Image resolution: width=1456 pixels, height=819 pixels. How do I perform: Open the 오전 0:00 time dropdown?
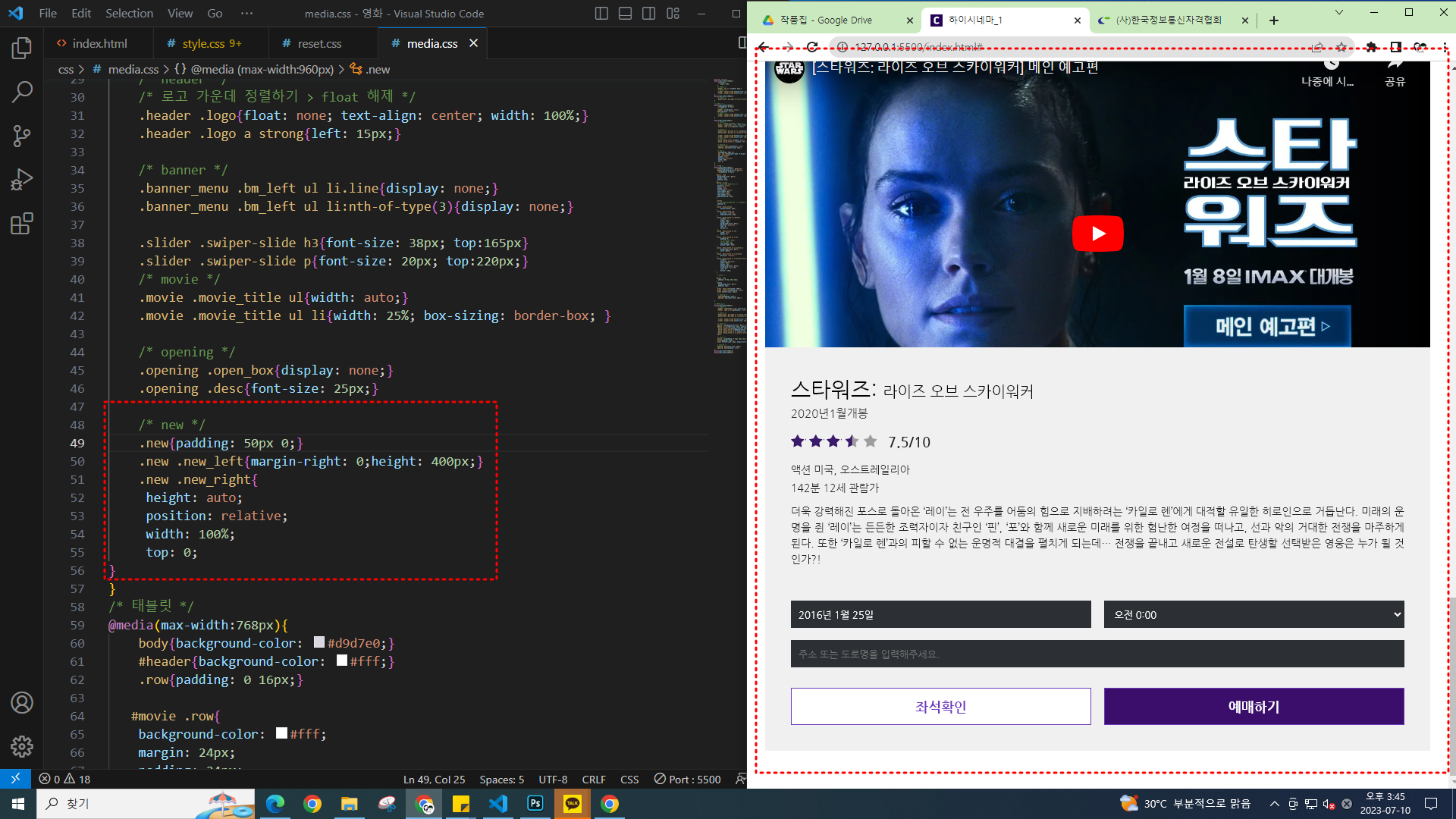(1254, 614)
